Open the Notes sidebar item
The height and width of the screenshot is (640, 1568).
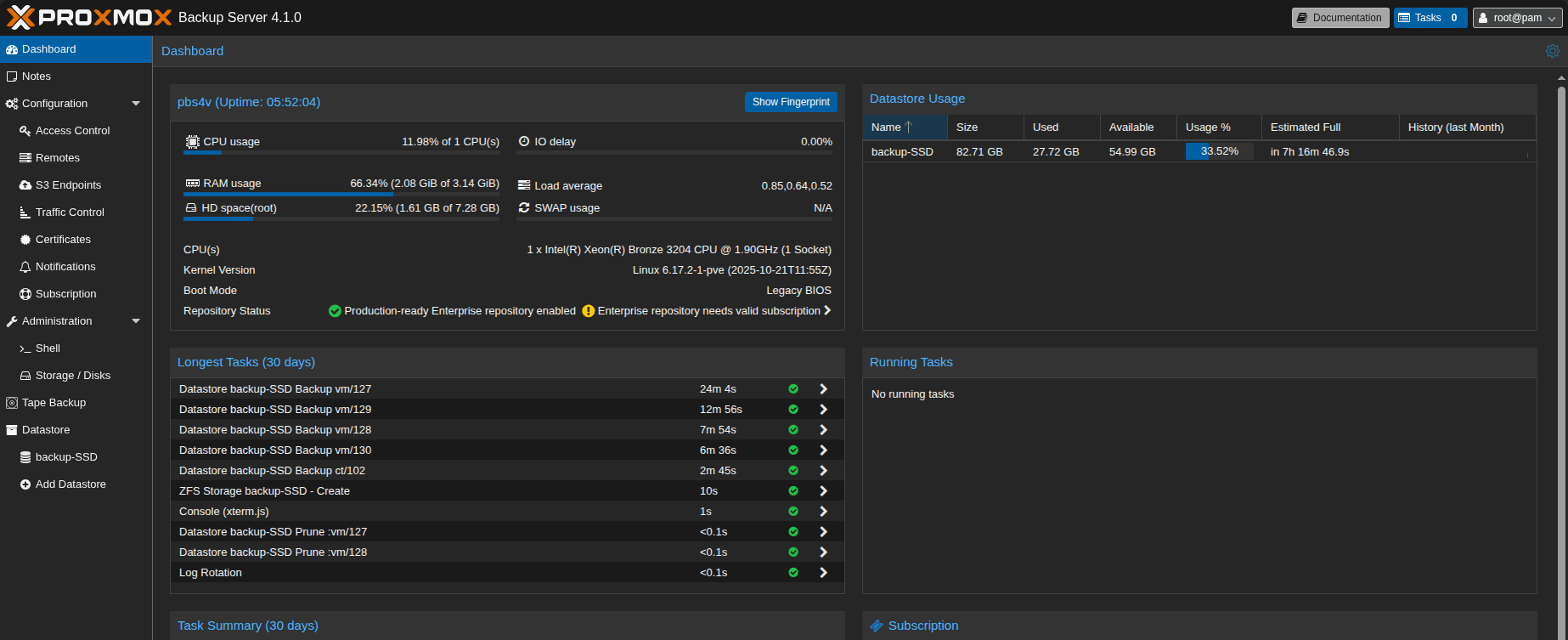pyautogui.click(x=76, y=76)
